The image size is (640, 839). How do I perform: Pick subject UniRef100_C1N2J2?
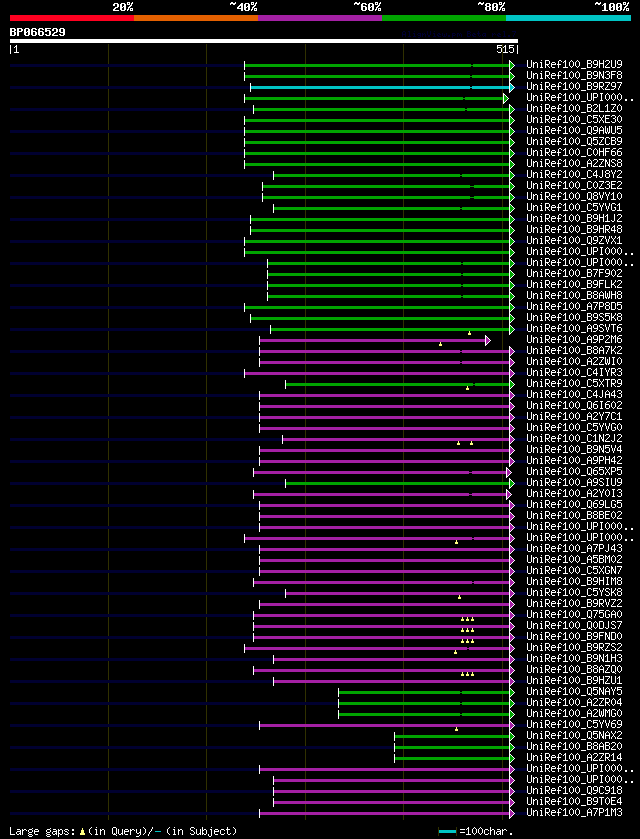click(x=574, y=440)
